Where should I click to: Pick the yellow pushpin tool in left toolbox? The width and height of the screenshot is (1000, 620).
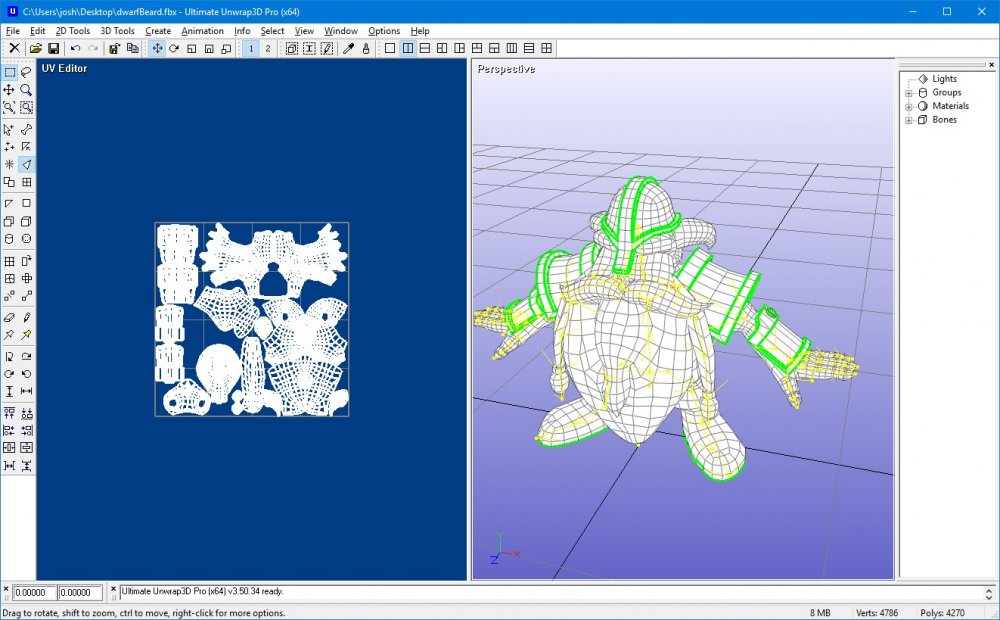coord(26,335)
